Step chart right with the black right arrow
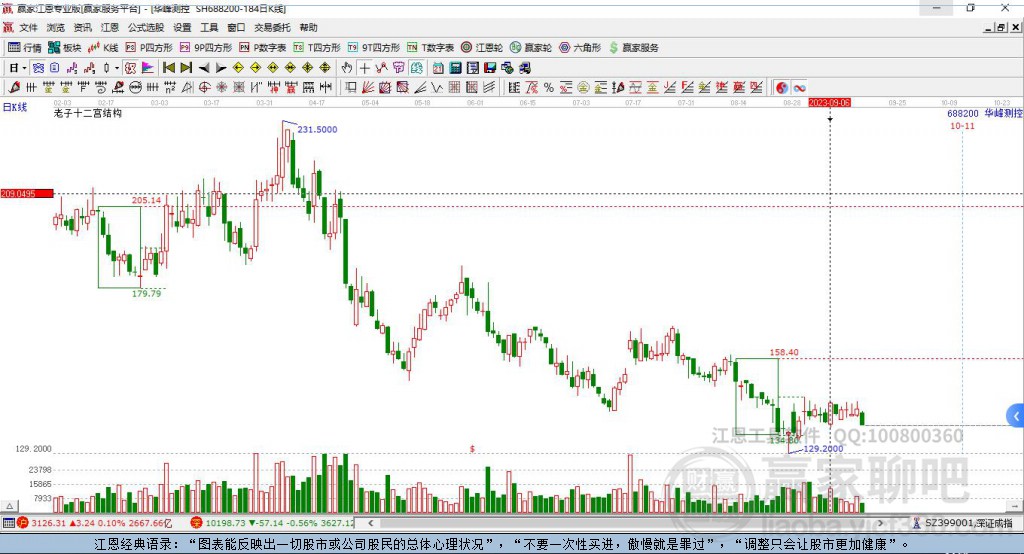 tap(221, 68)
